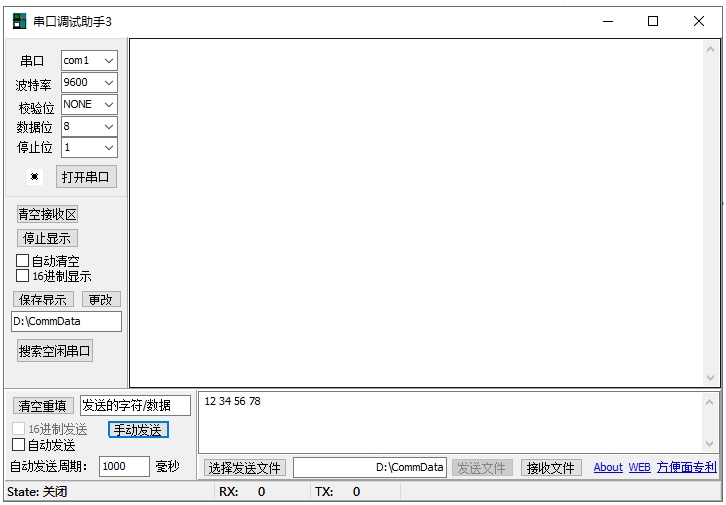Click the send text area containing 12 34 56 78
Image resolution: width=726 pixels, height=505 pixels.
pyautogui.click(x=450, y=422)
